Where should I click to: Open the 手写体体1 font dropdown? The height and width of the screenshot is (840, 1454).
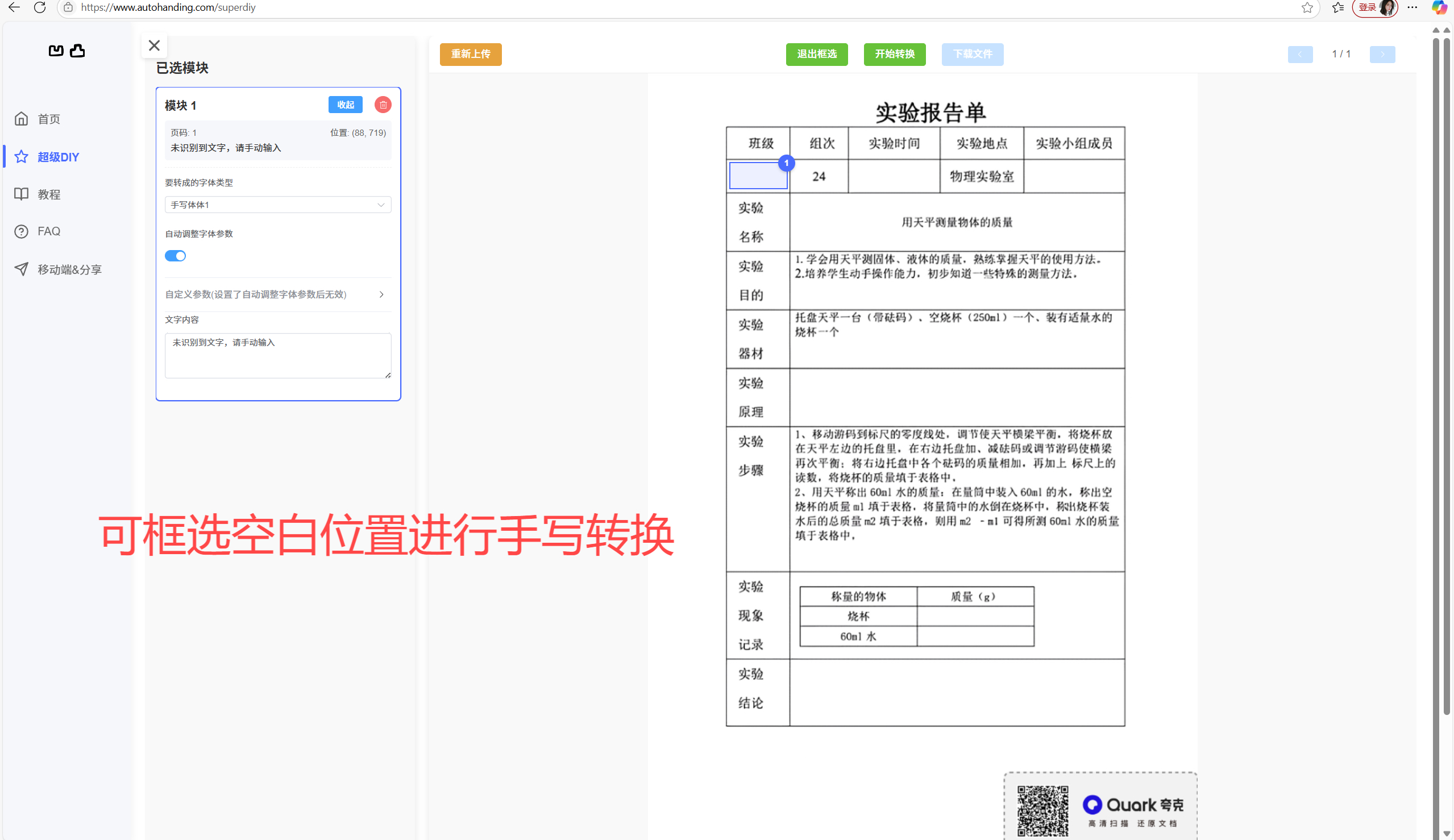(x=277, y=204)
